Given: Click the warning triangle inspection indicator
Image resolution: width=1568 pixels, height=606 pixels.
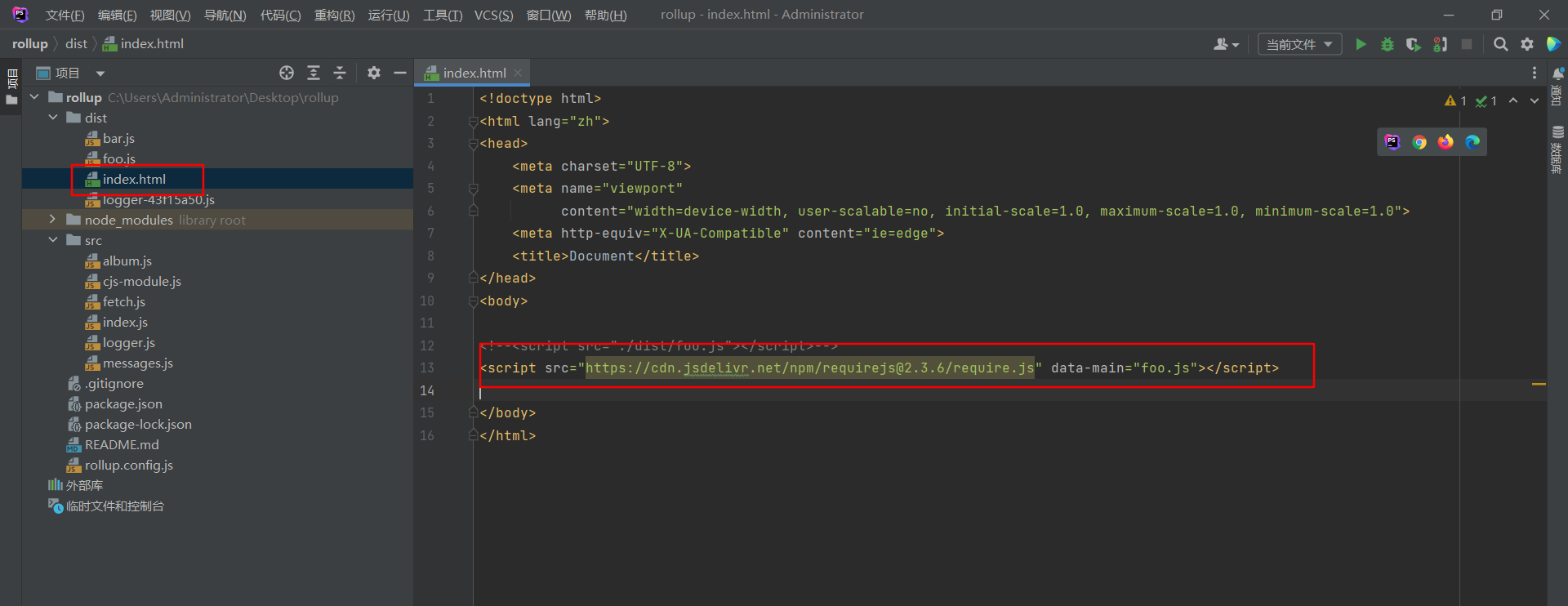Looking at the screenshot, I should click(x=1455, y=100).
